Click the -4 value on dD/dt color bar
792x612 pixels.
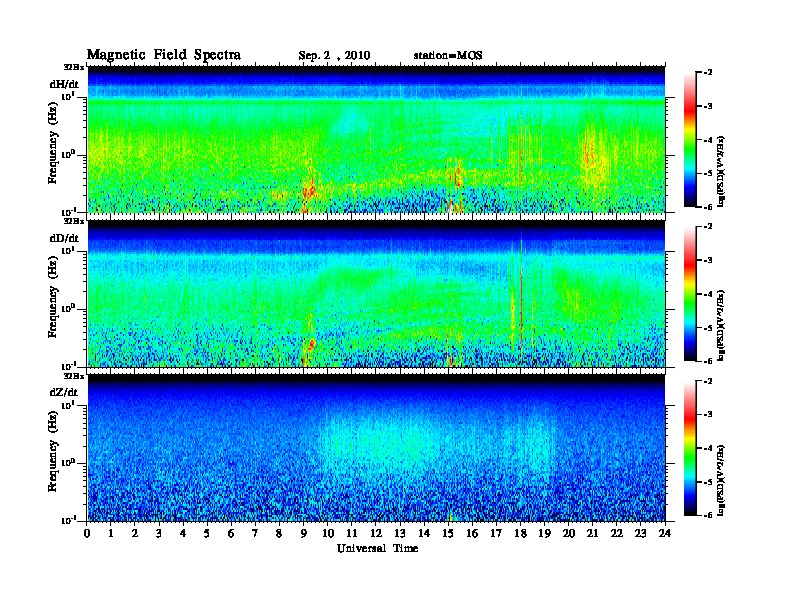click(x=708, y=294)
